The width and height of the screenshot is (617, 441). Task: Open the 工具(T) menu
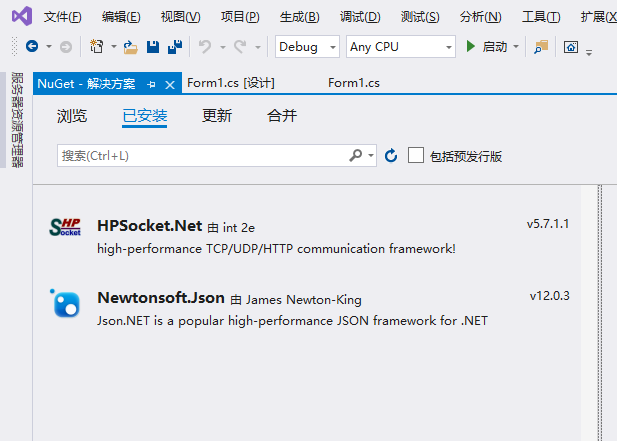541,17
